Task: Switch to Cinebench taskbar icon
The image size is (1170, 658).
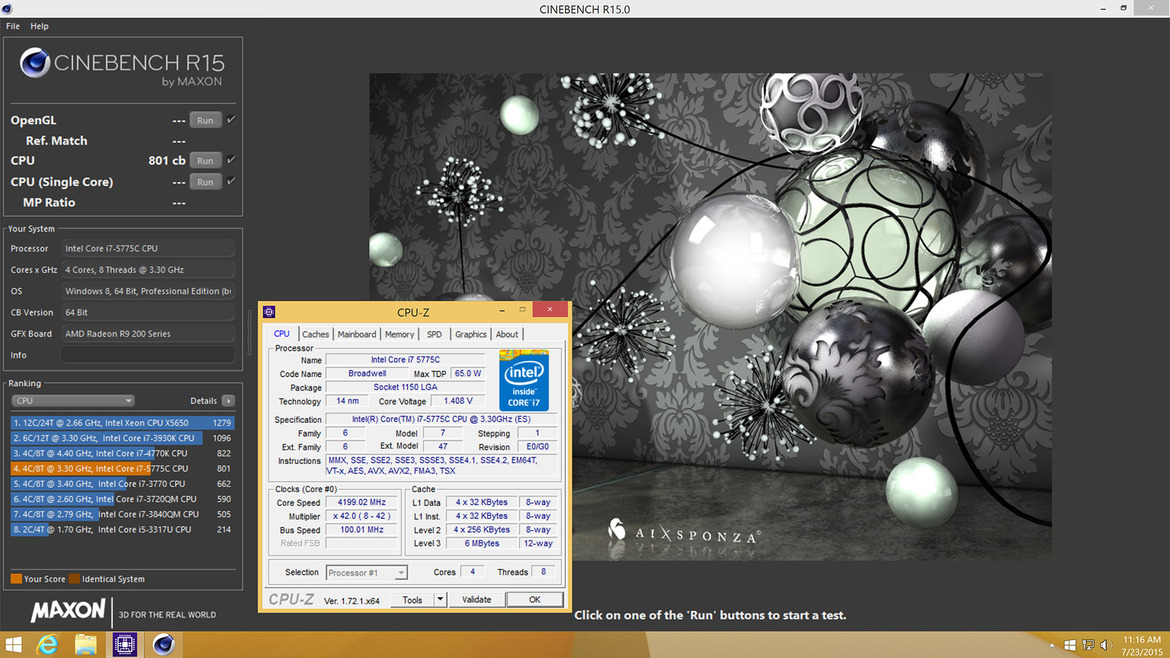Action: tap(163, 645)
